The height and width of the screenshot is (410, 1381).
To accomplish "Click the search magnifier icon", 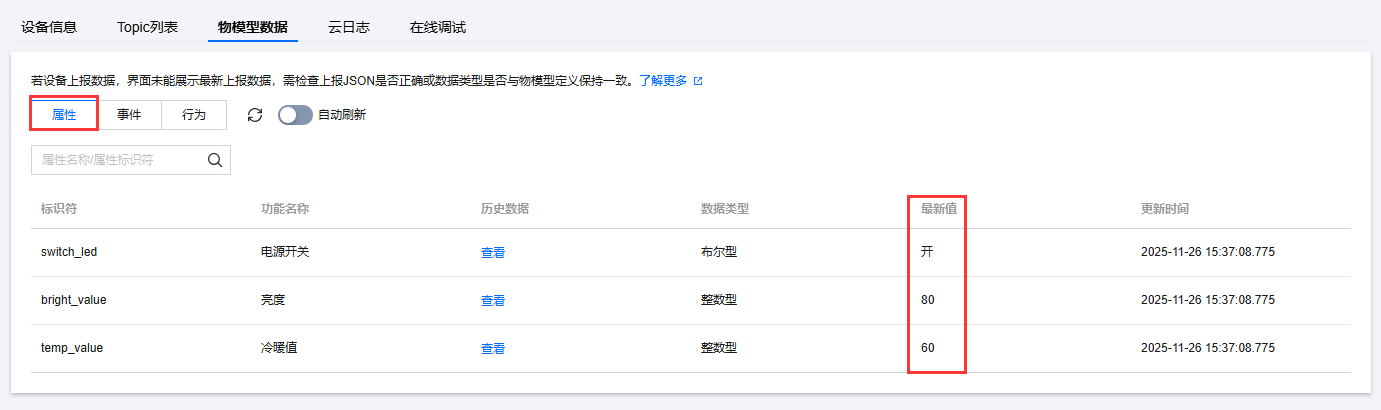I will 215,160.
